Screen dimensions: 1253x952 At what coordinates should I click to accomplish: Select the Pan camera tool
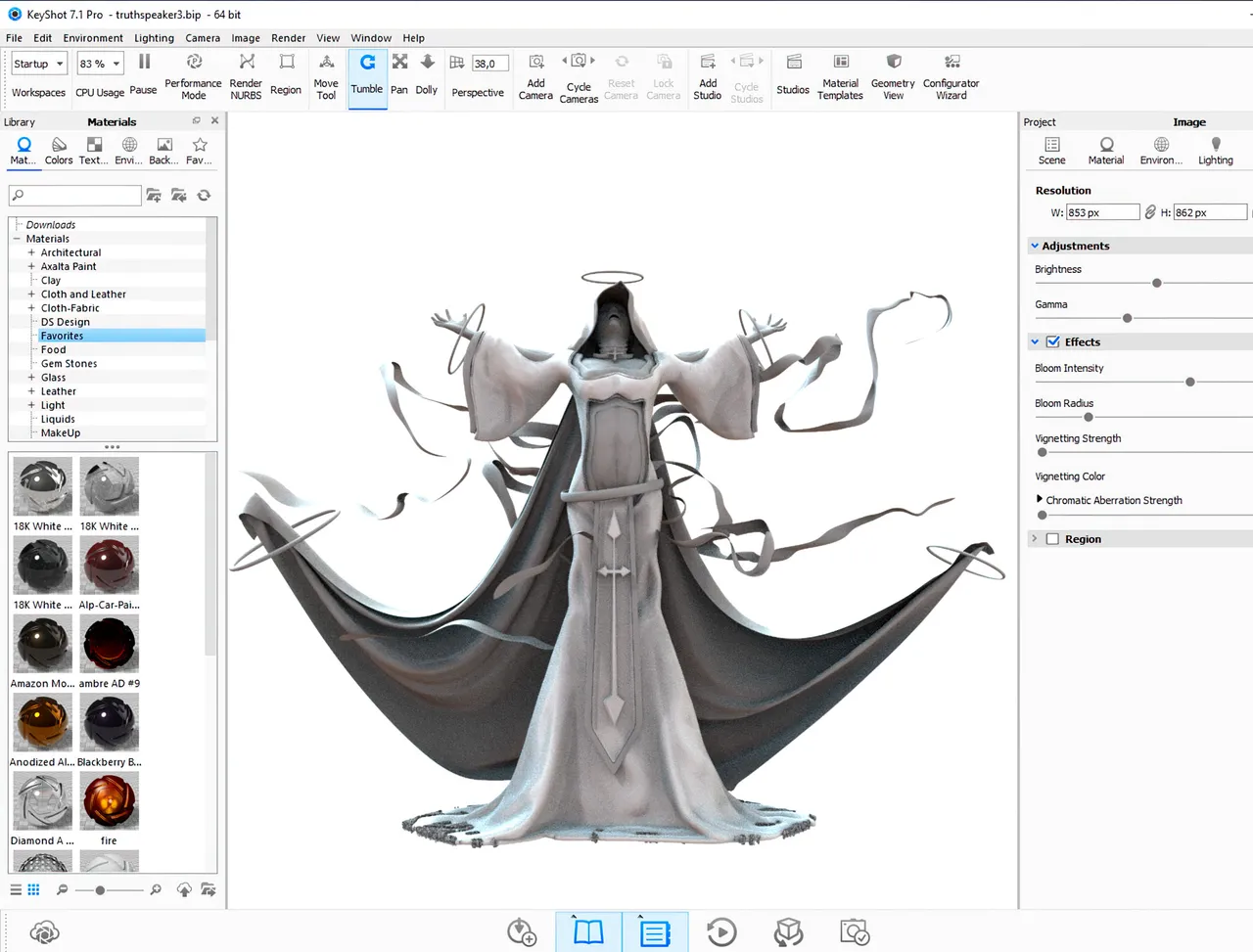point(399,74)
